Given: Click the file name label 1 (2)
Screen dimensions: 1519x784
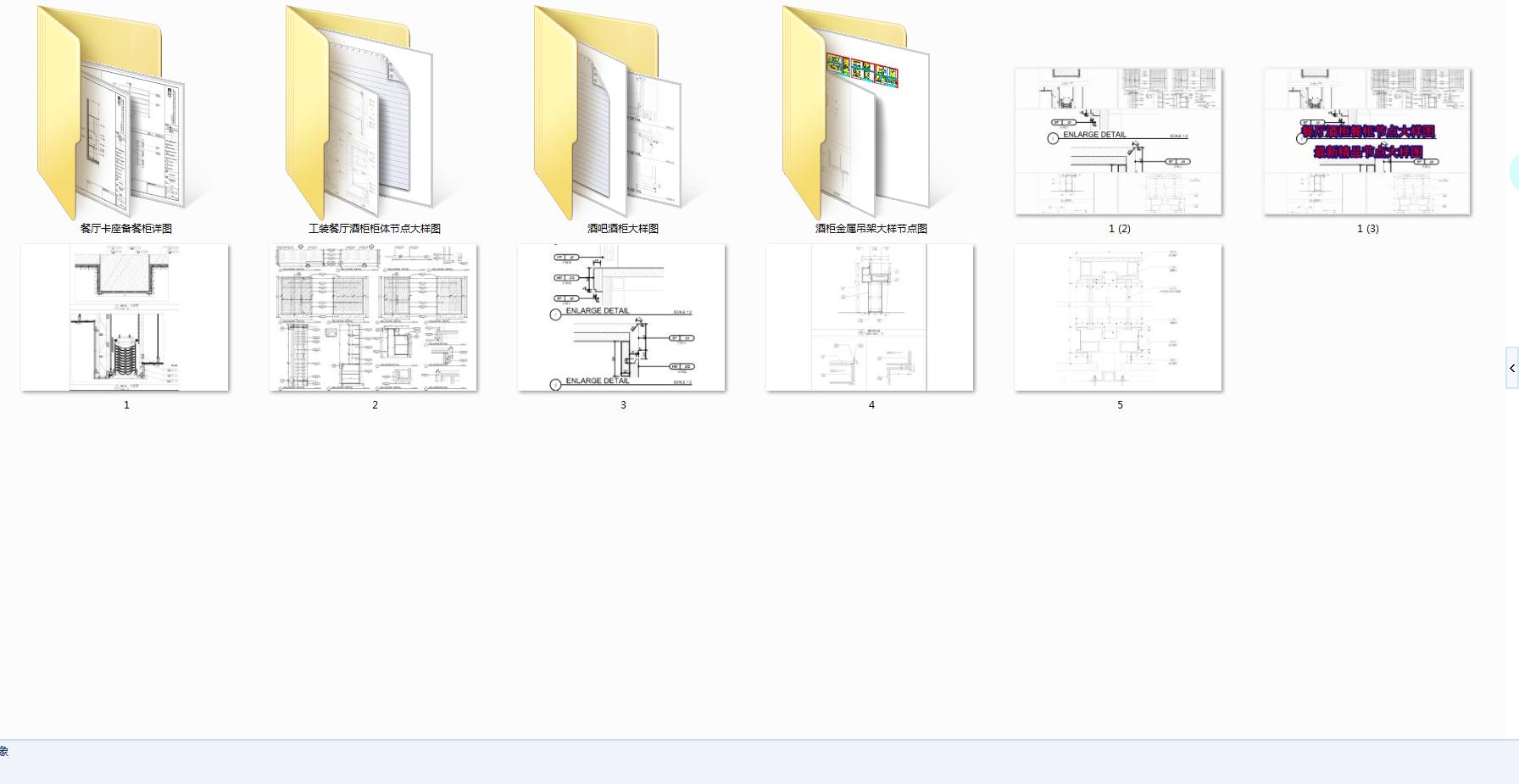Looking at the screenshot, I should coord(1120,229).
